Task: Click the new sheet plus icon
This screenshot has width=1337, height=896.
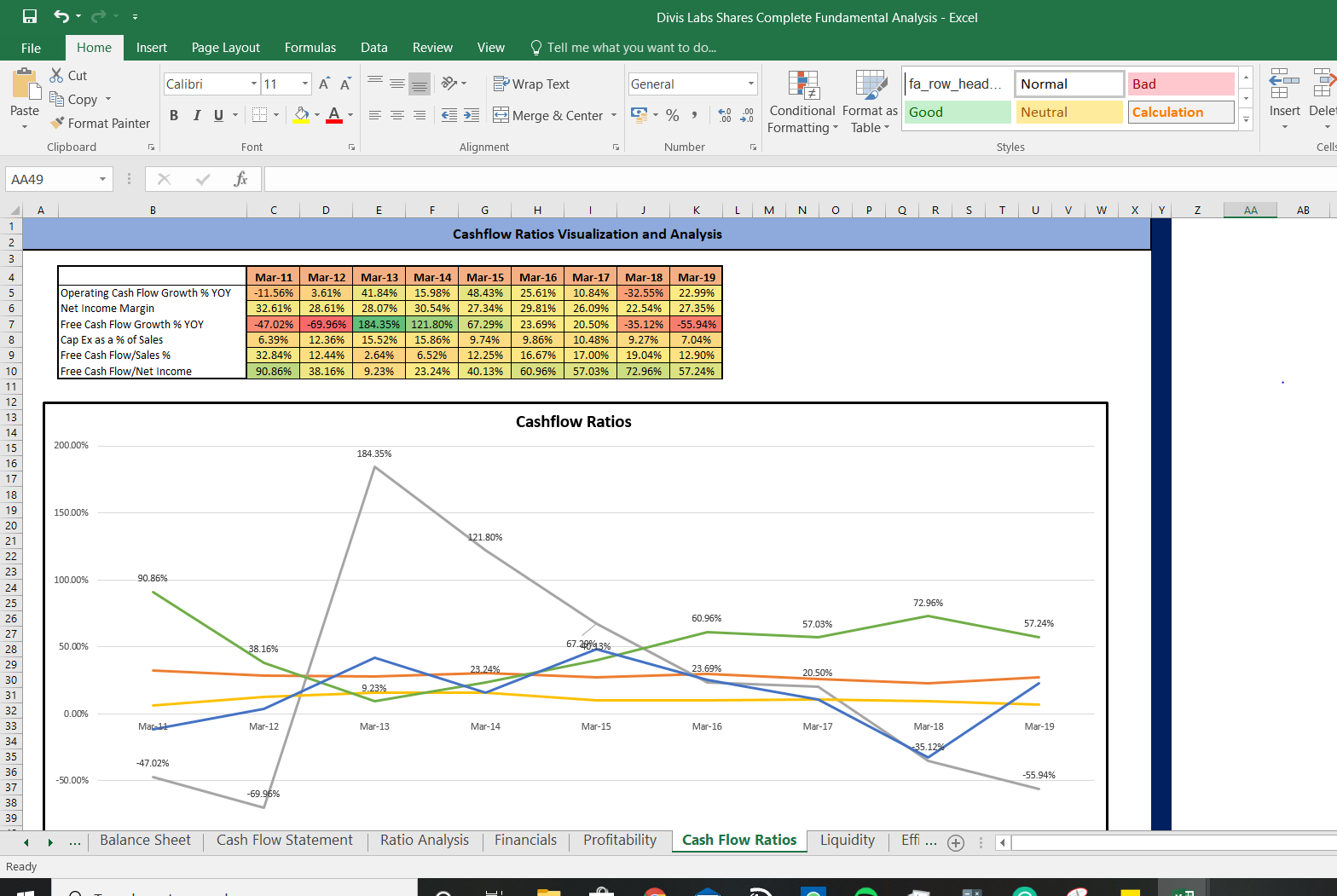Action: pyautogui.click(x=956, y=842)
